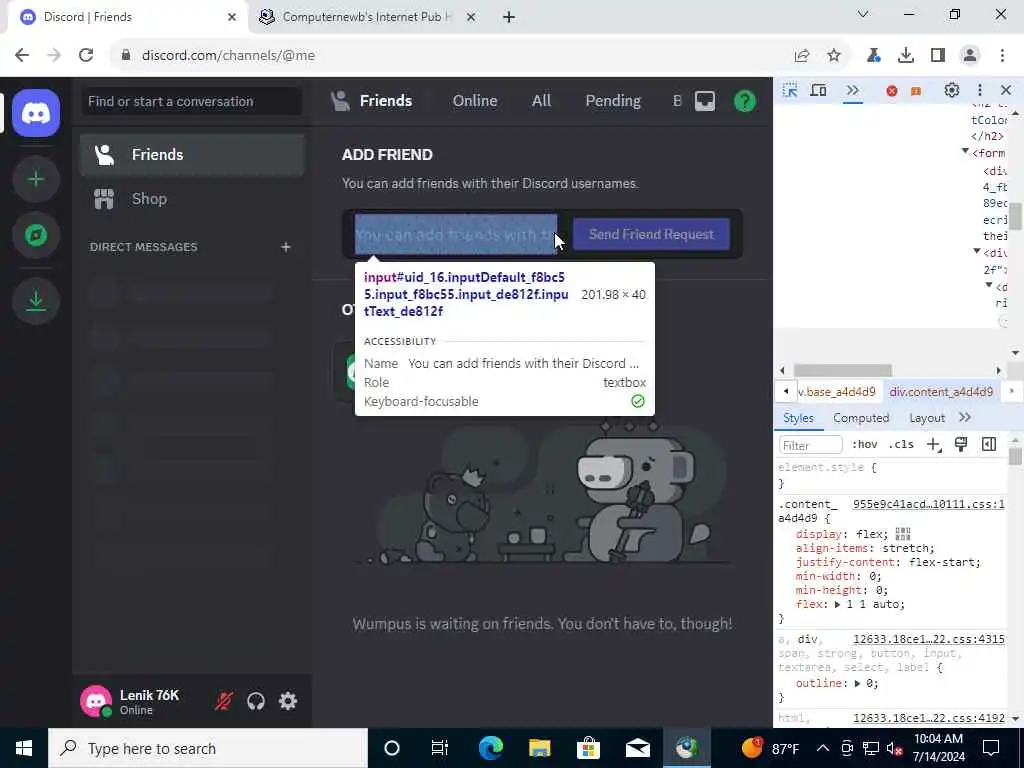Toggle deafen with the headphones icon
Image resolution: width=1024 pixels, height=768 pixels.
click(256, 701)
